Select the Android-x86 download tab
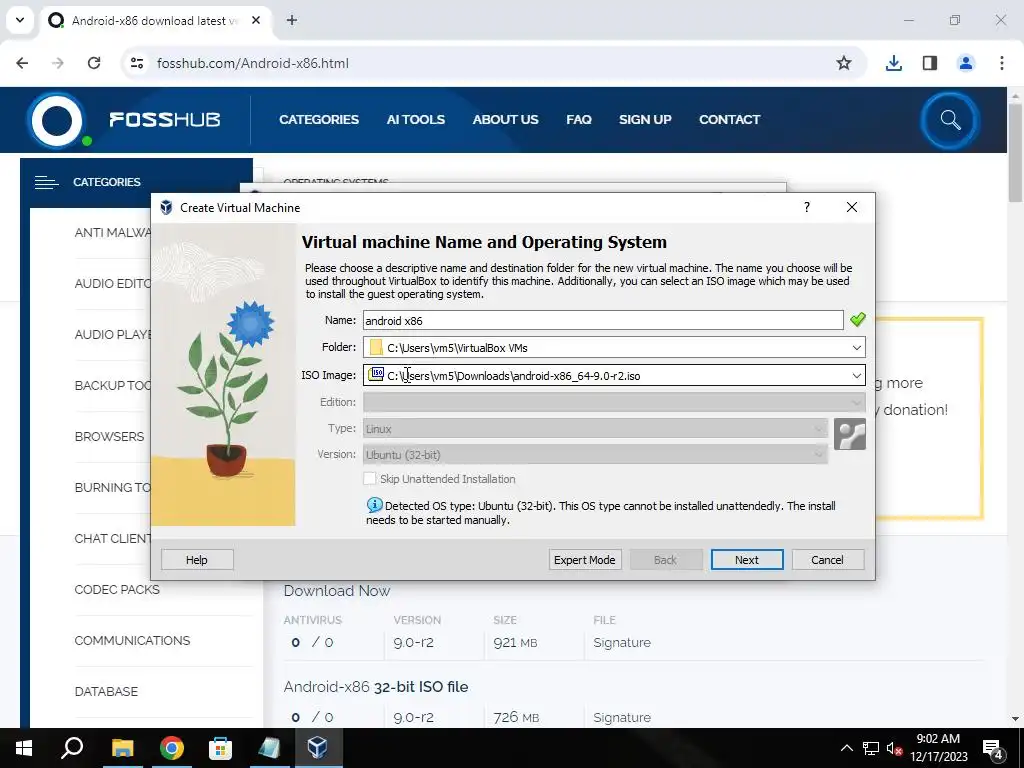 [x=155, y=20]
